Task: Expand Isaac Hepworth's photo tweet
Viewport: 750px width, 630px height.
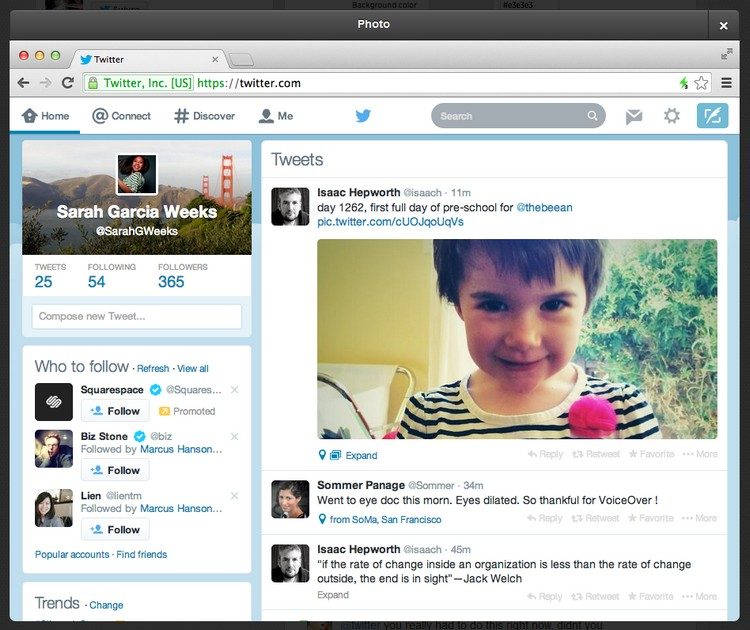Action: [361, 455]
